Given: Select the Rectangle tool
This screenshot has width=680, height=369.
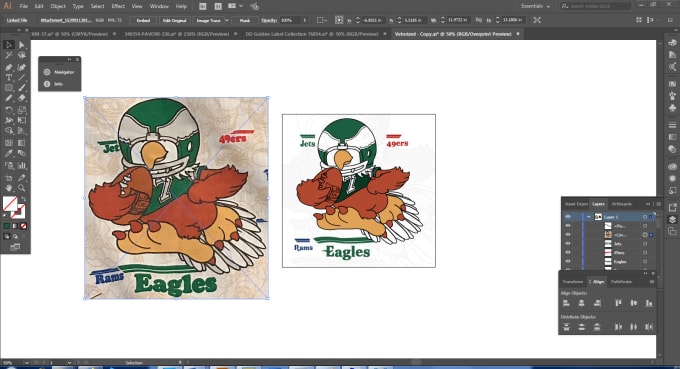Looking at the screenshot, I should pyautogui.click(x=8, y=88).
